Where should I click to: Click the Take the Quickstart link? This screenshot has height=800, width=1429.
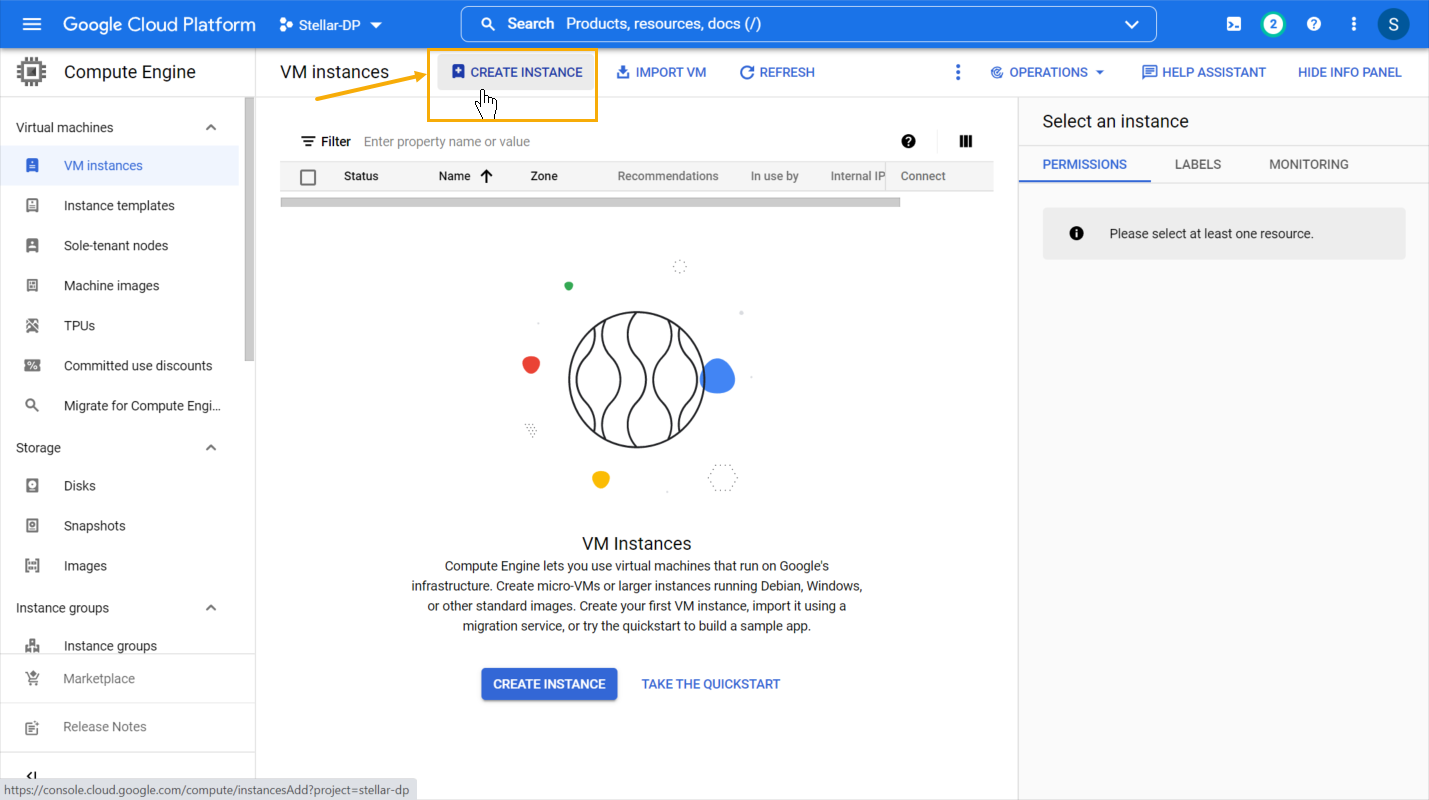(x=710, y=684)
